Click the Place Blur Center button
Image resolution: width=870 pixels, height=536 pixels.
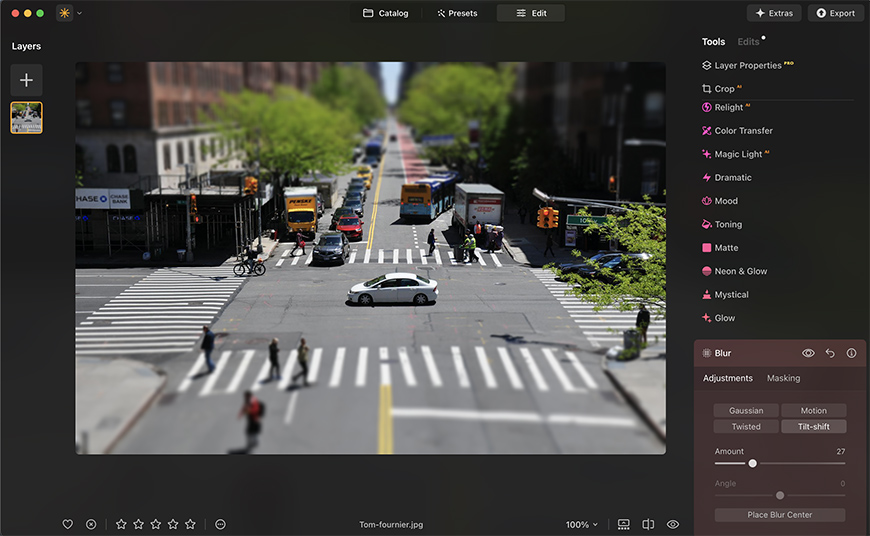pyautogui.click(x=780, y=515)
